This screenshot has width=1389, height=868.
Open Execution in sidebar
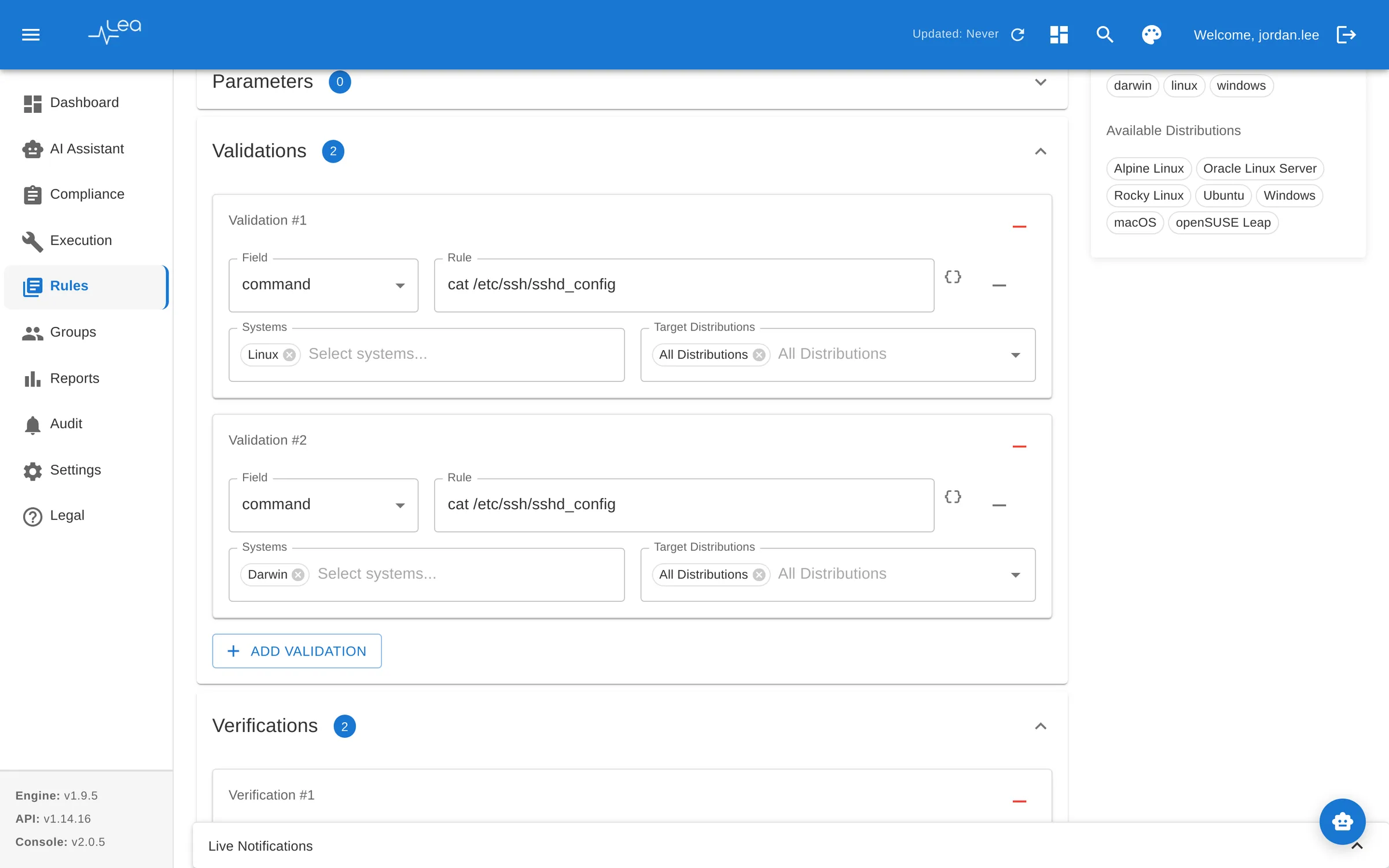(86, 240)
